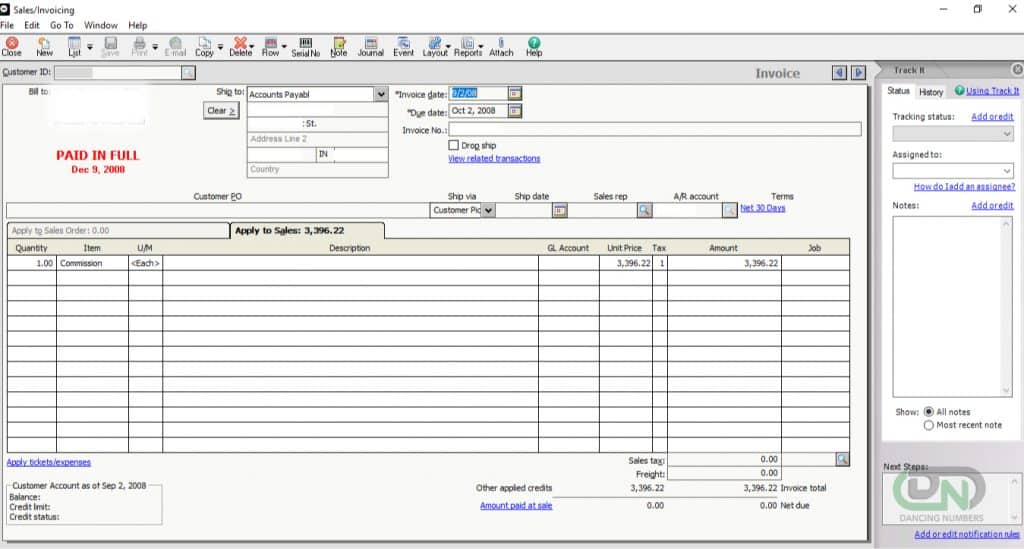Click the Layout toolbar icon
This screenshot has width=1024, height=549.
[434, 47]
